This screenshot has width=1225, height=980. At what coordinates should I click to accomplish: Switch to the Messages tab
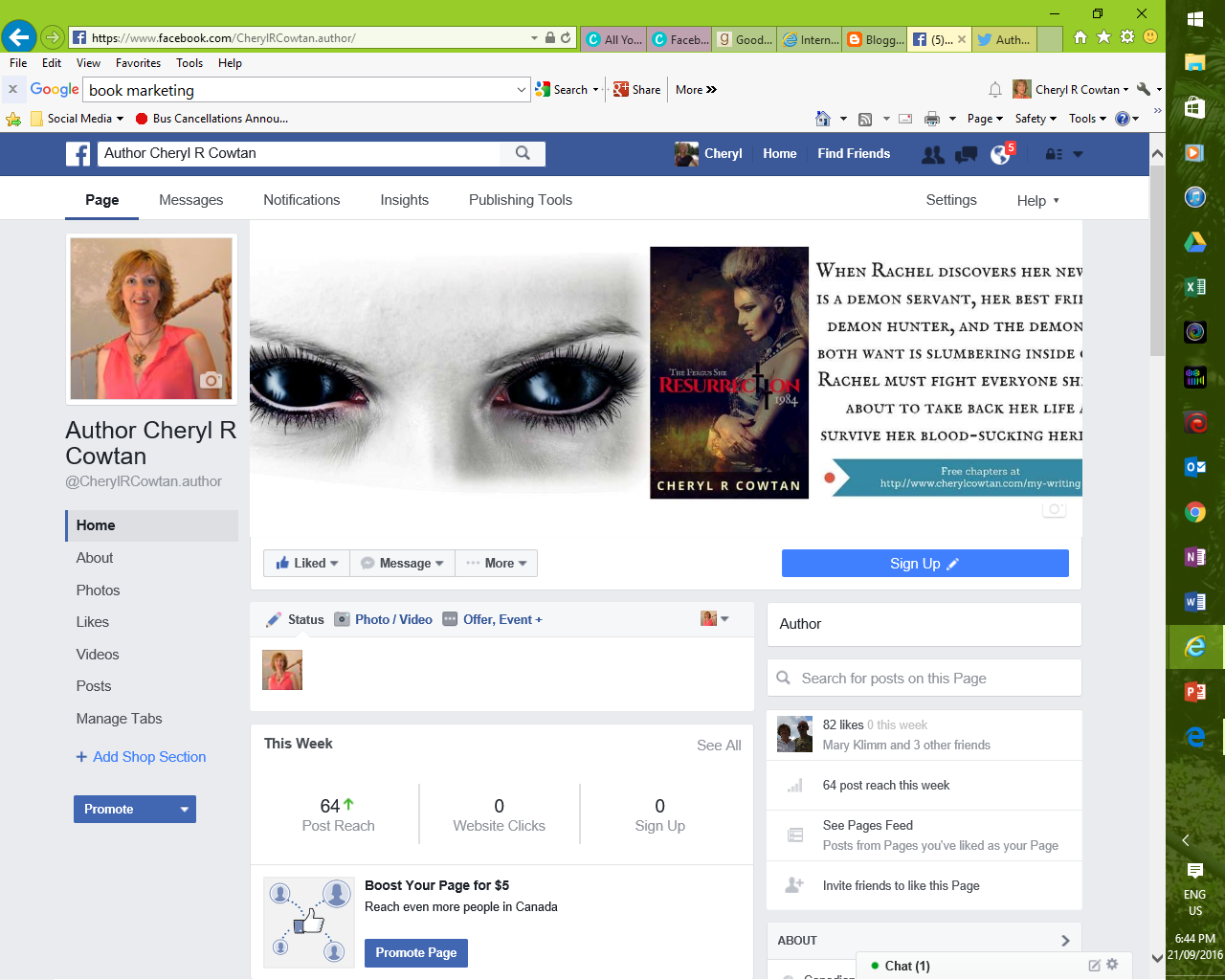coord(191,200)
